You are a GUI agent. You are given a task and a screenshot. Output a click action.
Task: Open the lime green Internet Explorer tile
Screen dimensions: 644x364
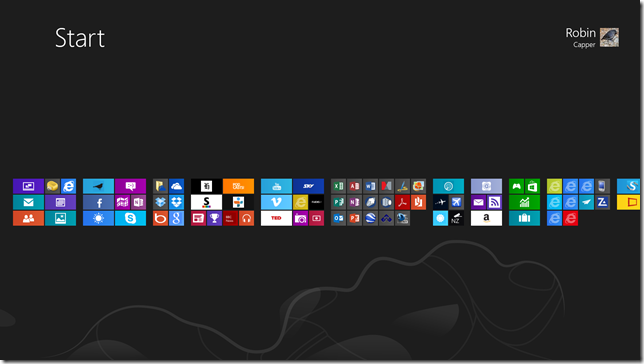point(554,186)
